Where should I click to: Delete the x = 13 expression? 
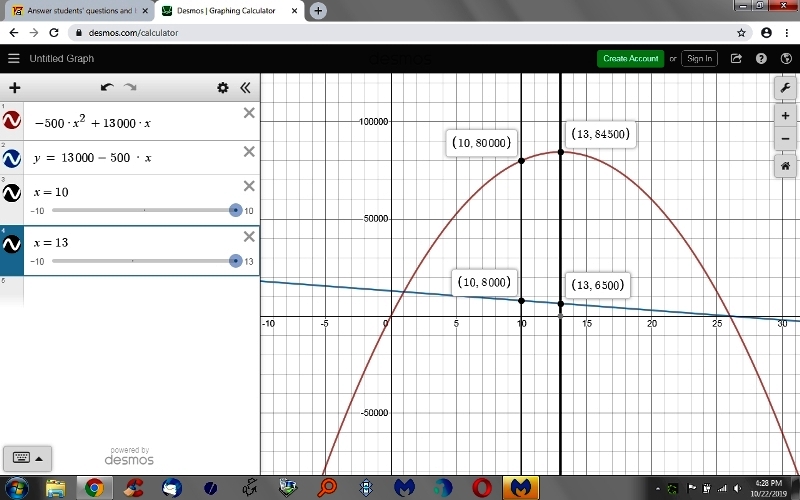coord(249,236)
